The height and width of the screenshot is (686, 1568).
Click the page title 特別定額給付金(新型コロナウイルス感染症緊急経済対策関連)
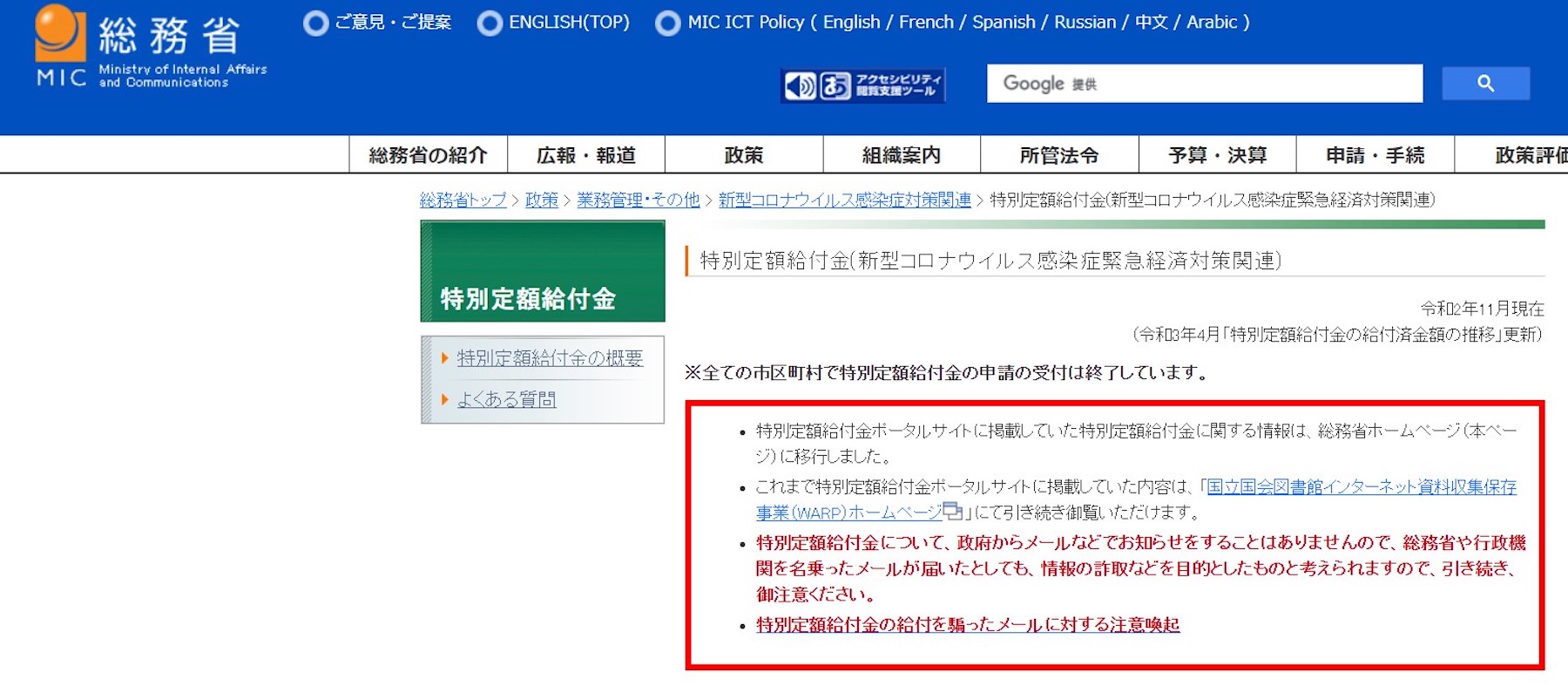(990, 261)
